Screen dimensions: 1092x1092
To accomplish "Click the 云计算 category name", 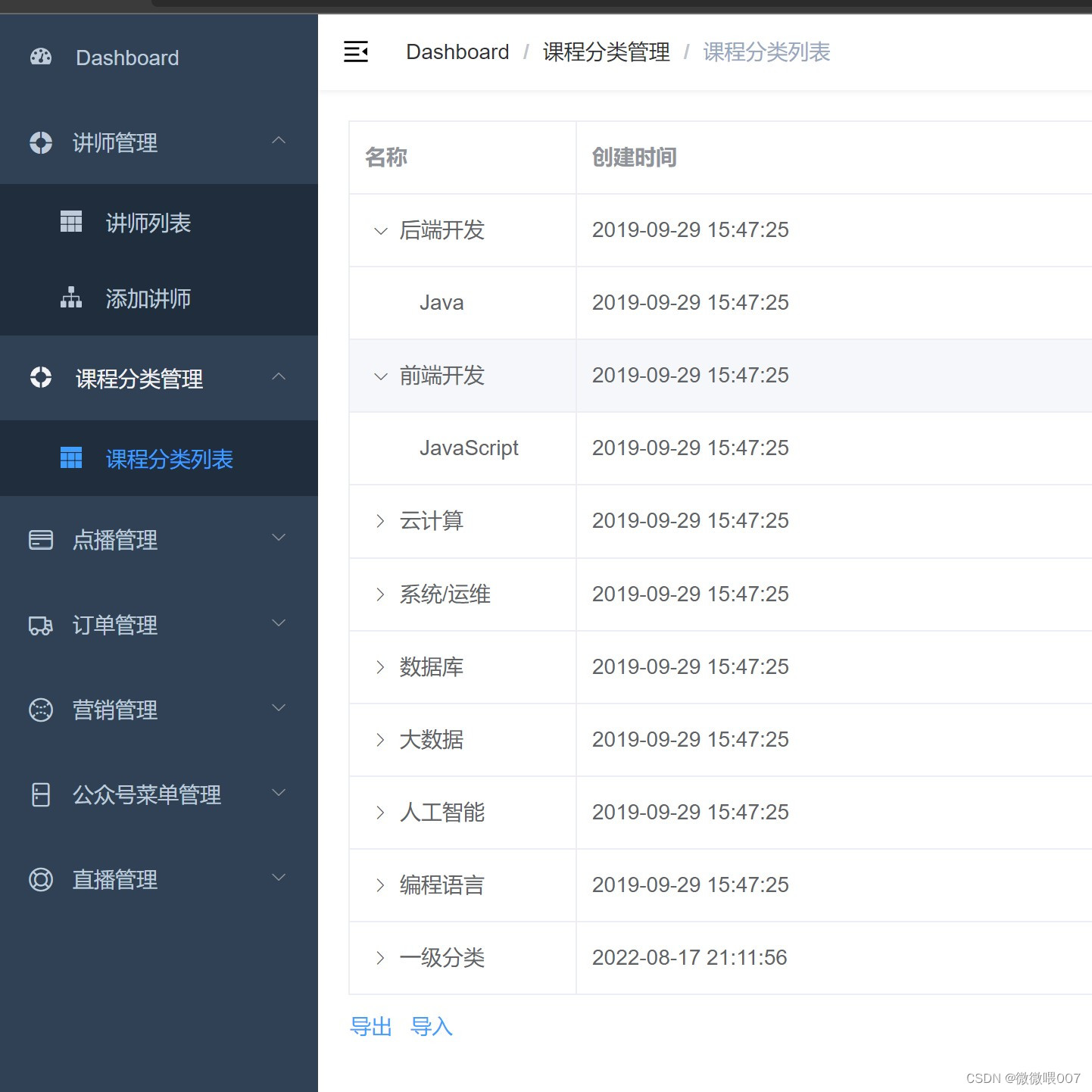I will 432,521.
